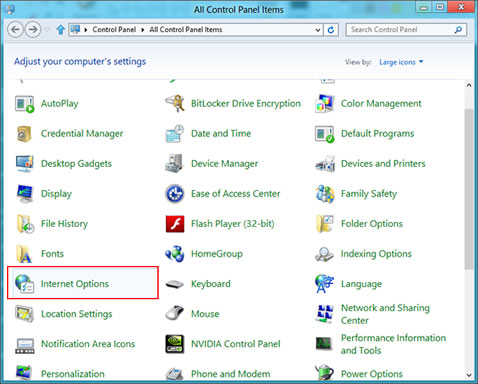Open the Family Safety icon
The height and width of the screenshot is (384, 478).
(325, 194)
